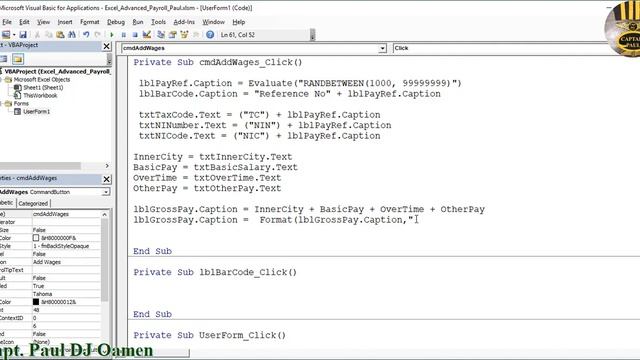
Task: Open the Tools menu
Action: 158,22
